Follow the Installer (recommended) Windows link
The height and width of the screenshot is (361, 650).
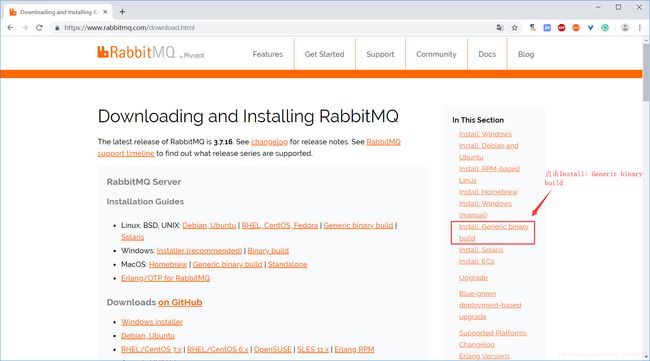199,251
